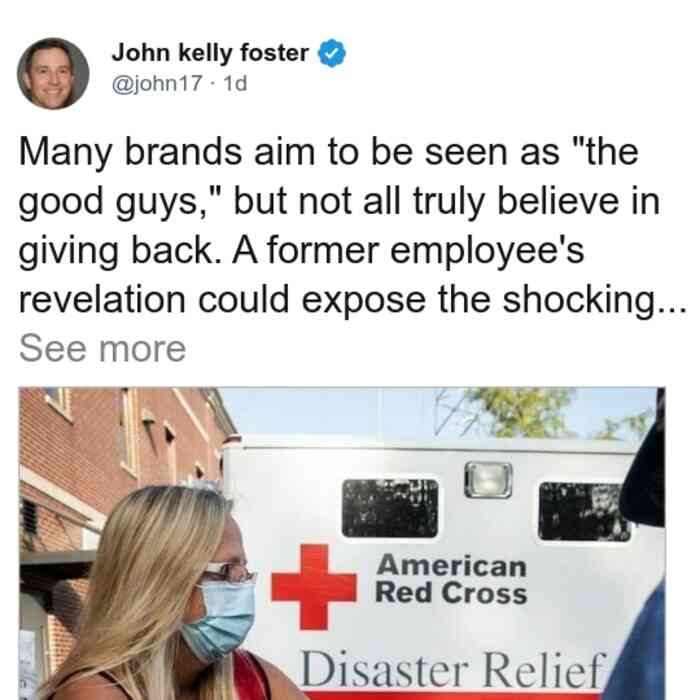The image size is (700, 700).
Task: Open the John kelly foster display name
Action: [210, 53]
